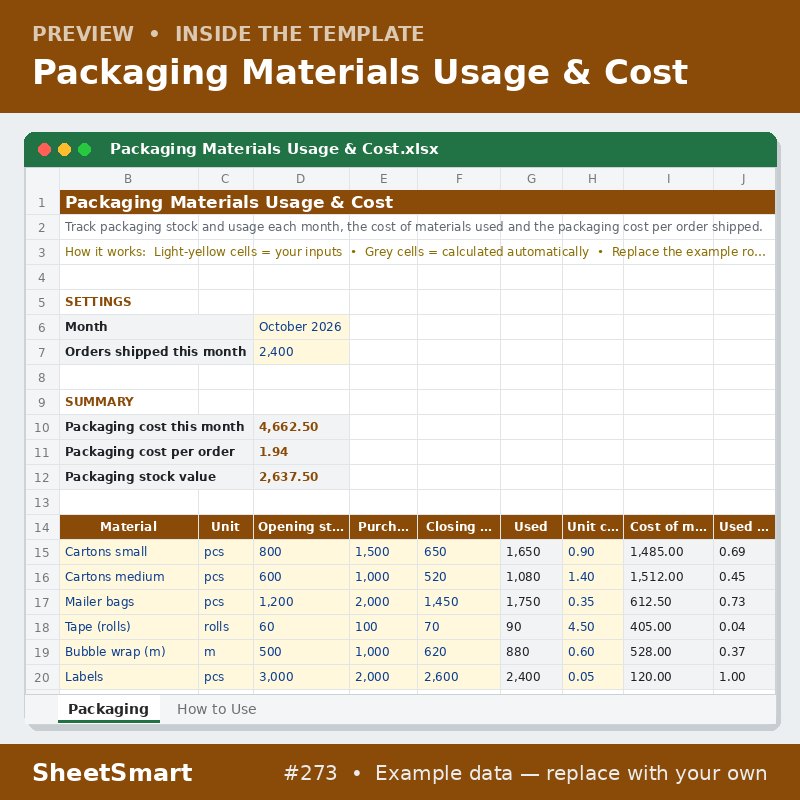The image size is (800, 800).
Task: Click the Month input cell October 2026
Action: [301, 327]
